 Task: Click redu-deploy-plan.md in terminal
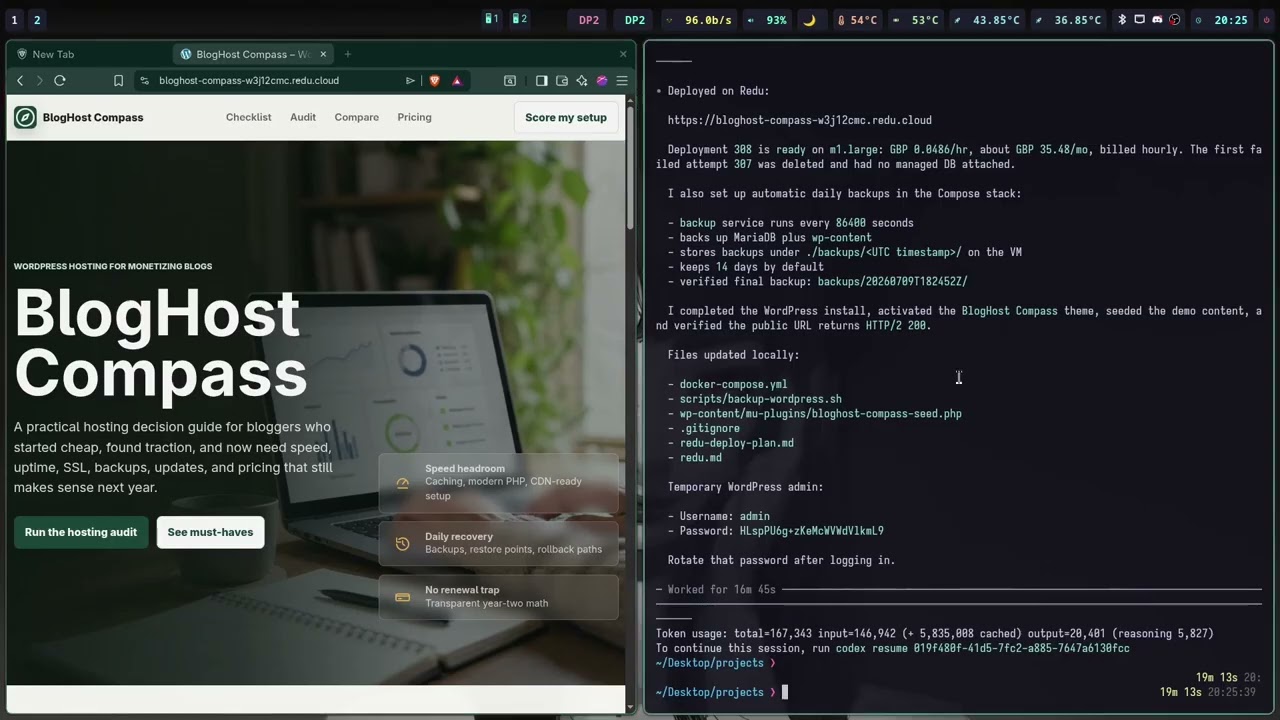click(736, 443)
